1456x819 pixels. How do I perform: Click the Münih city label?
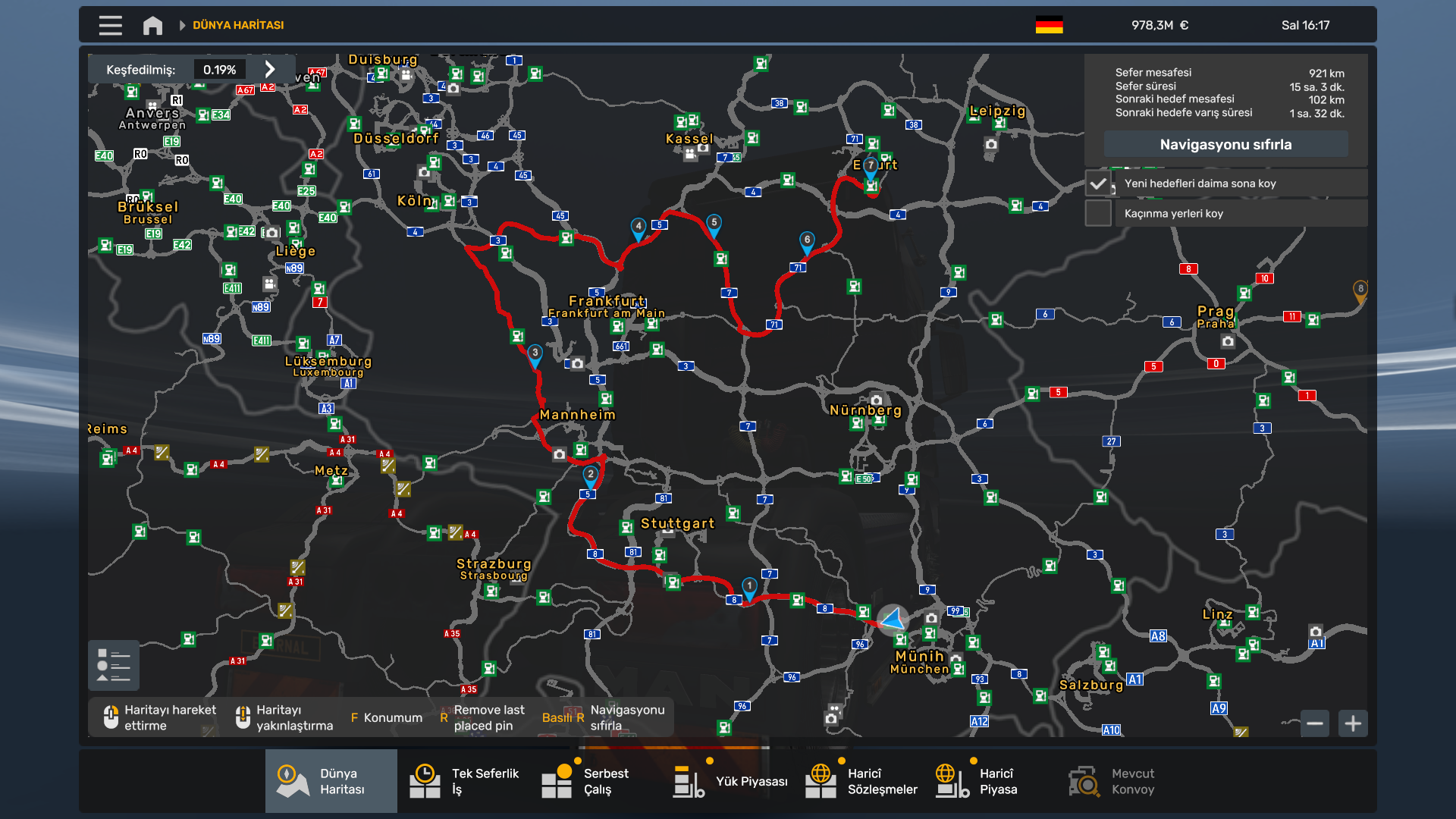point(919,662)
